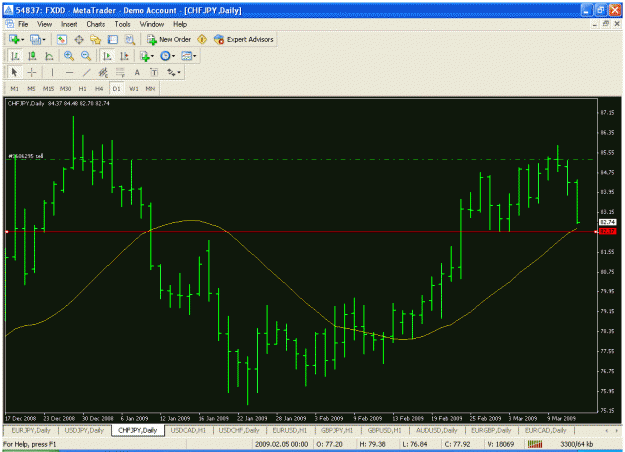The height and width of the screenshot is (452, 625).
Task: Switch to GBPJPY,H1 chart tab
Action: pos(337,430)
